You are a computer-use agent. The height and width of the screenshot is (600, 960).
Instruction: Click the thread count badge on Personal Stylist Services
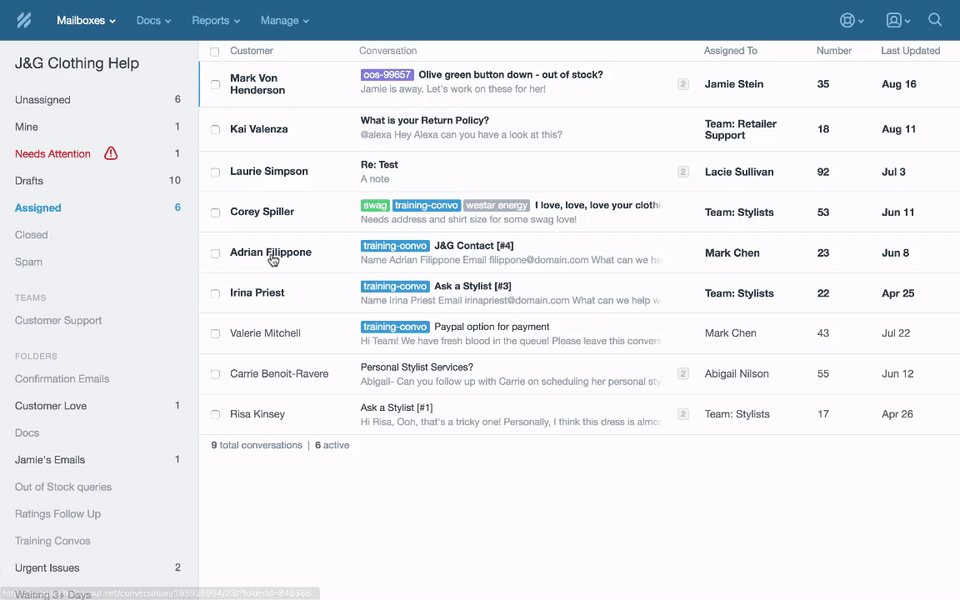point(683,374)
